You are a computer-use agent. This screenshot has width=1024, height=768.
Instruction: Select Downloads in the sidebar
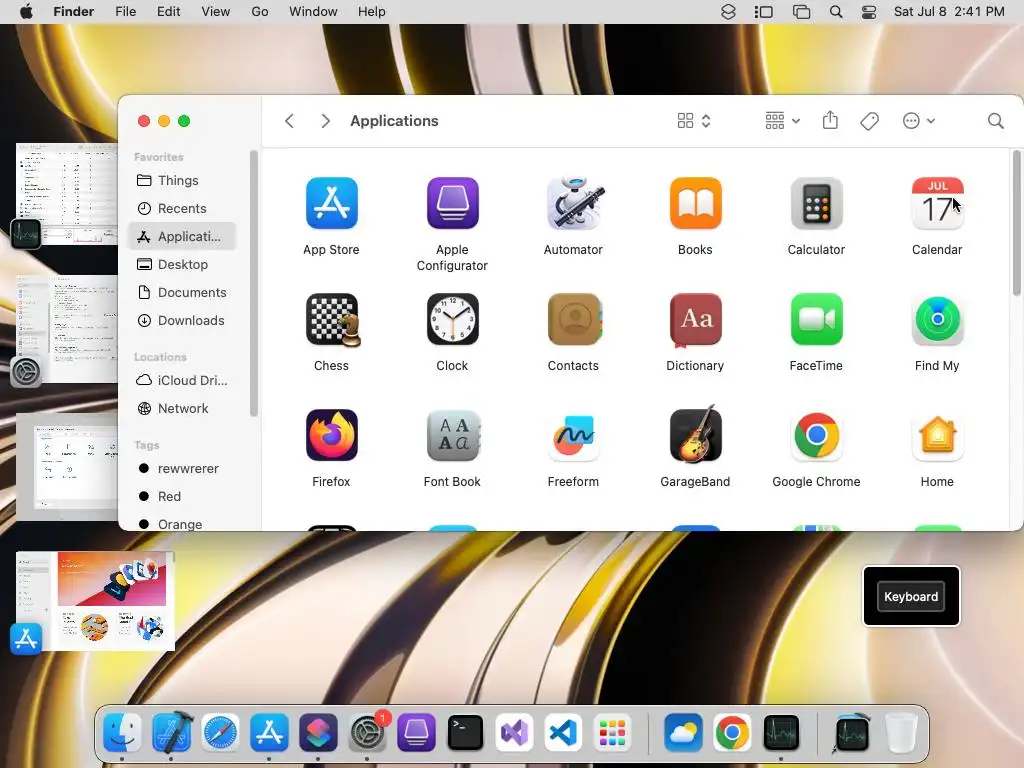(182, 321)
